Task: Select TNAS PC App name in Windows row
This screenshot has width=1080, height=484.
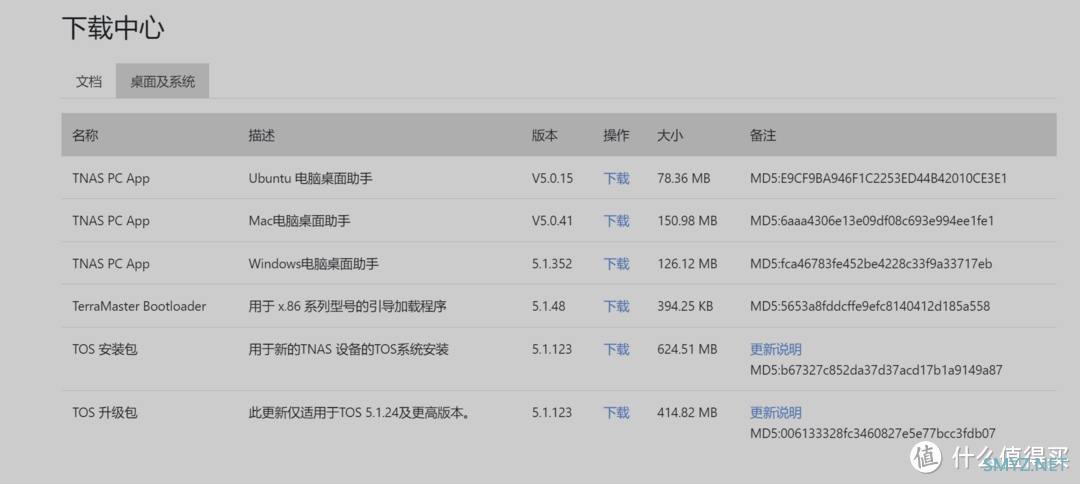Action: point(111,264)
